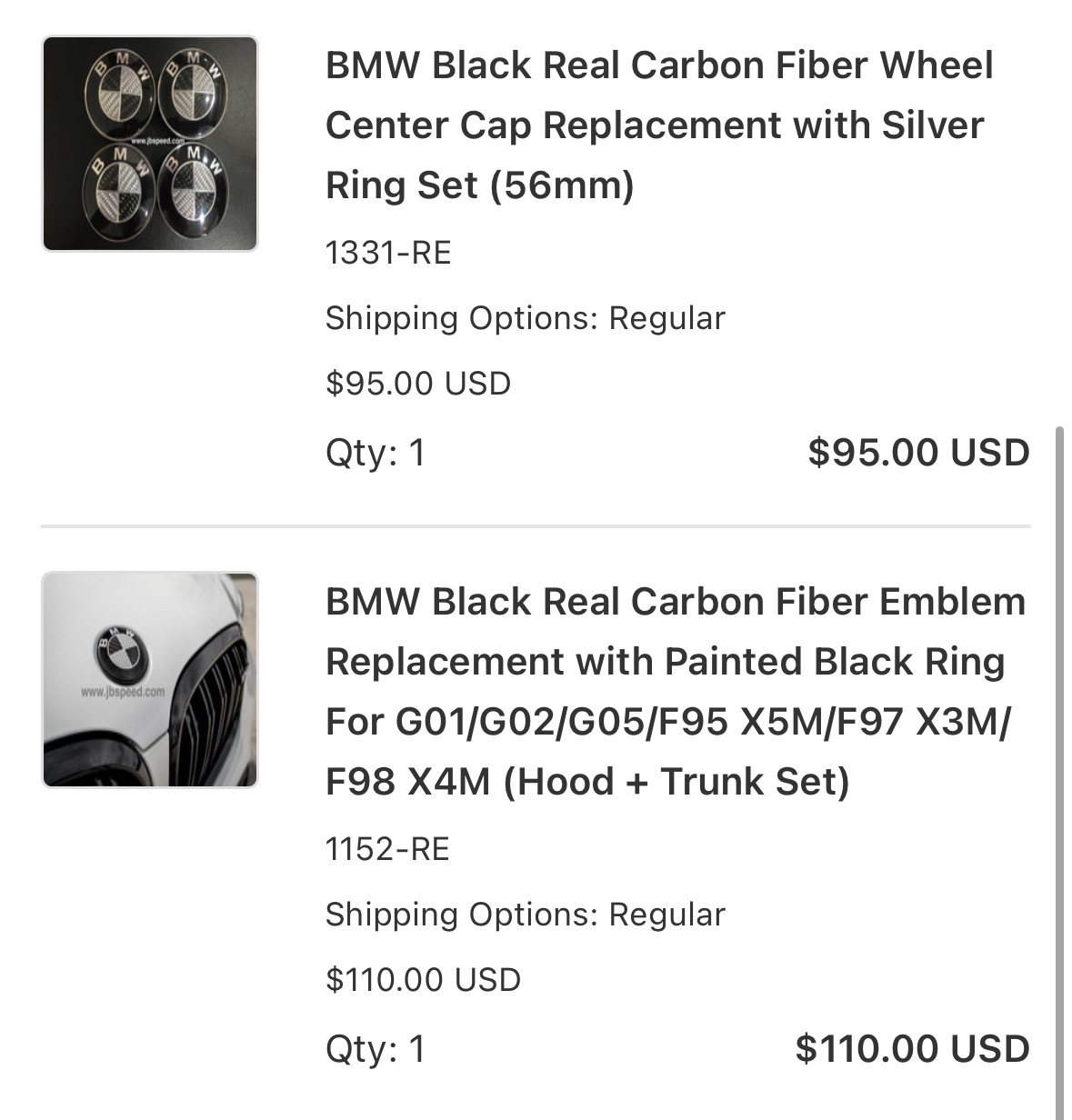1072x1120 pixels.
Task: Click the emblem $110.00 unit price
Action: pos(423,980)
